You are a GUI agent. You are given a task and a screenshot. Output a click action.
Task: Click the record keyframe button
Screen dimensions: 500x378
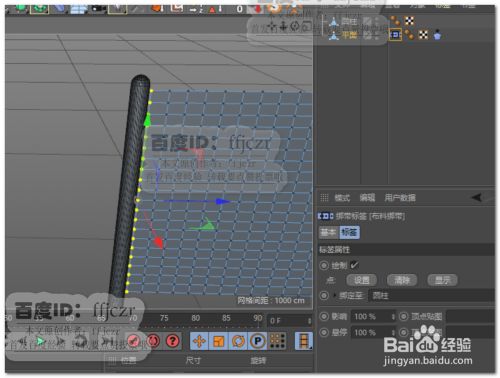click(x=134, y=341)
